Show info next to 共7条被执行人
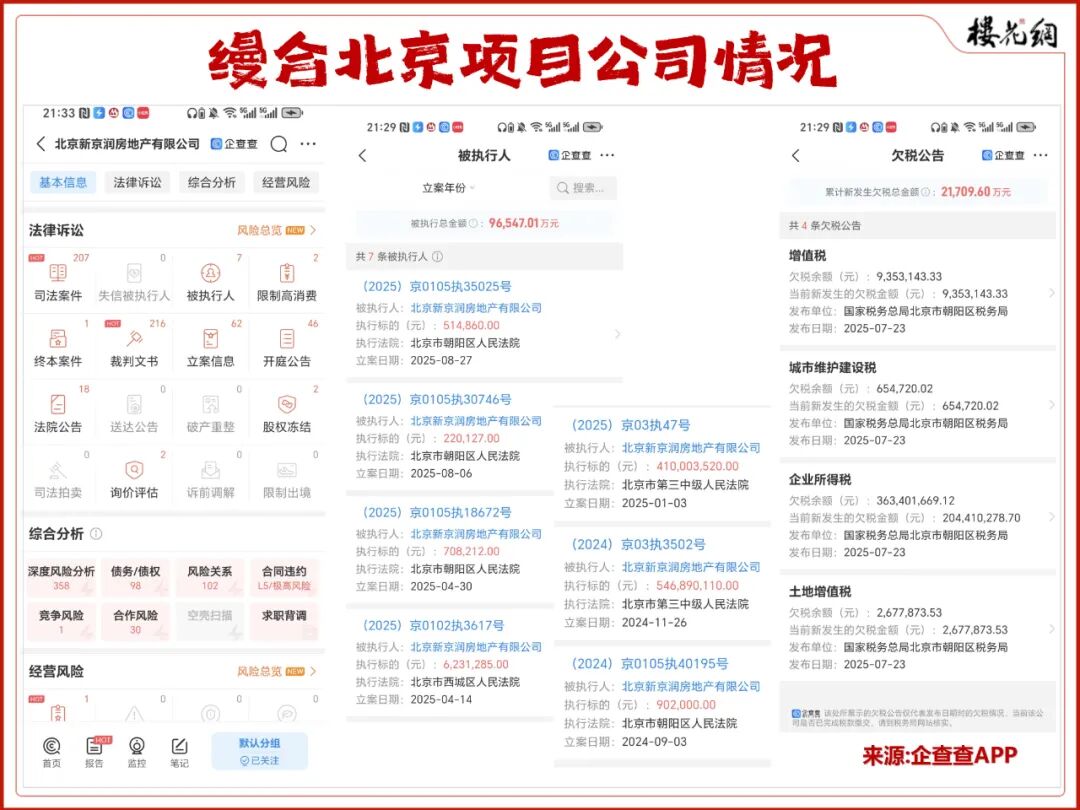 [437, 256]
